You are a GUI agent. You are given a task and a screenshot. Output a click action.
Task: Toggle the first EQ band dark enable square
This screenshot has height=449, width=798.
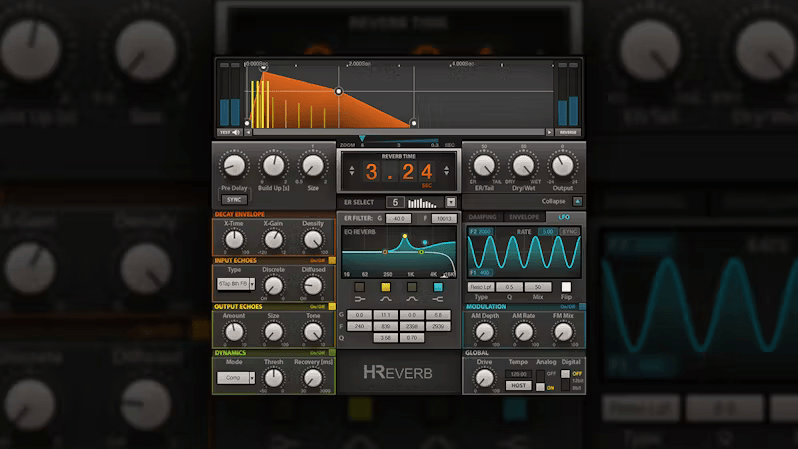[359, 287]
